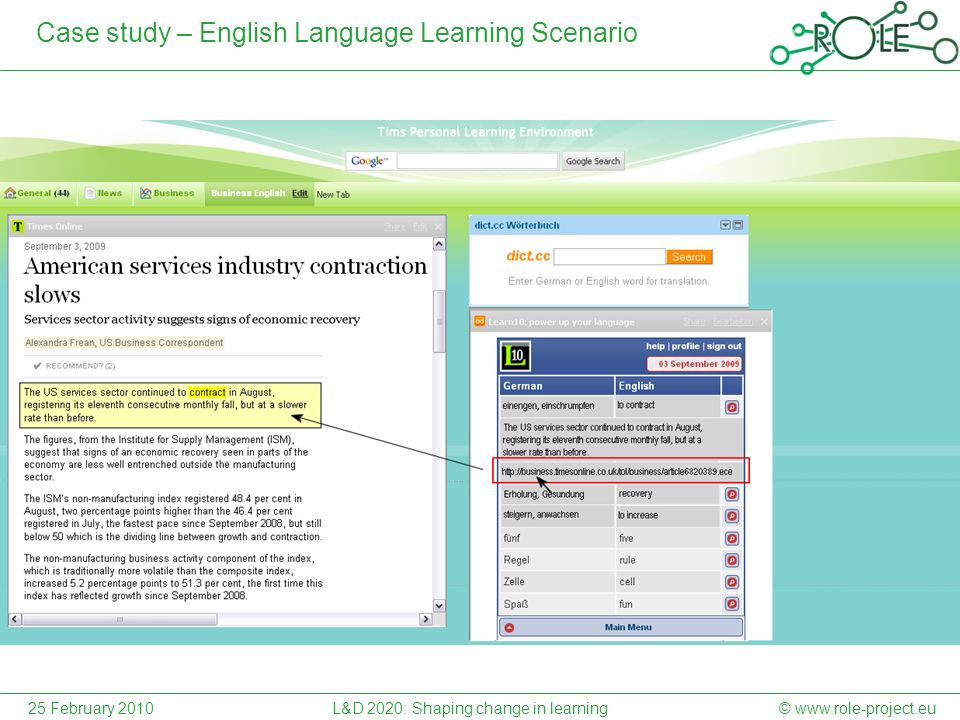Click the home icon on the General tab

10,193
